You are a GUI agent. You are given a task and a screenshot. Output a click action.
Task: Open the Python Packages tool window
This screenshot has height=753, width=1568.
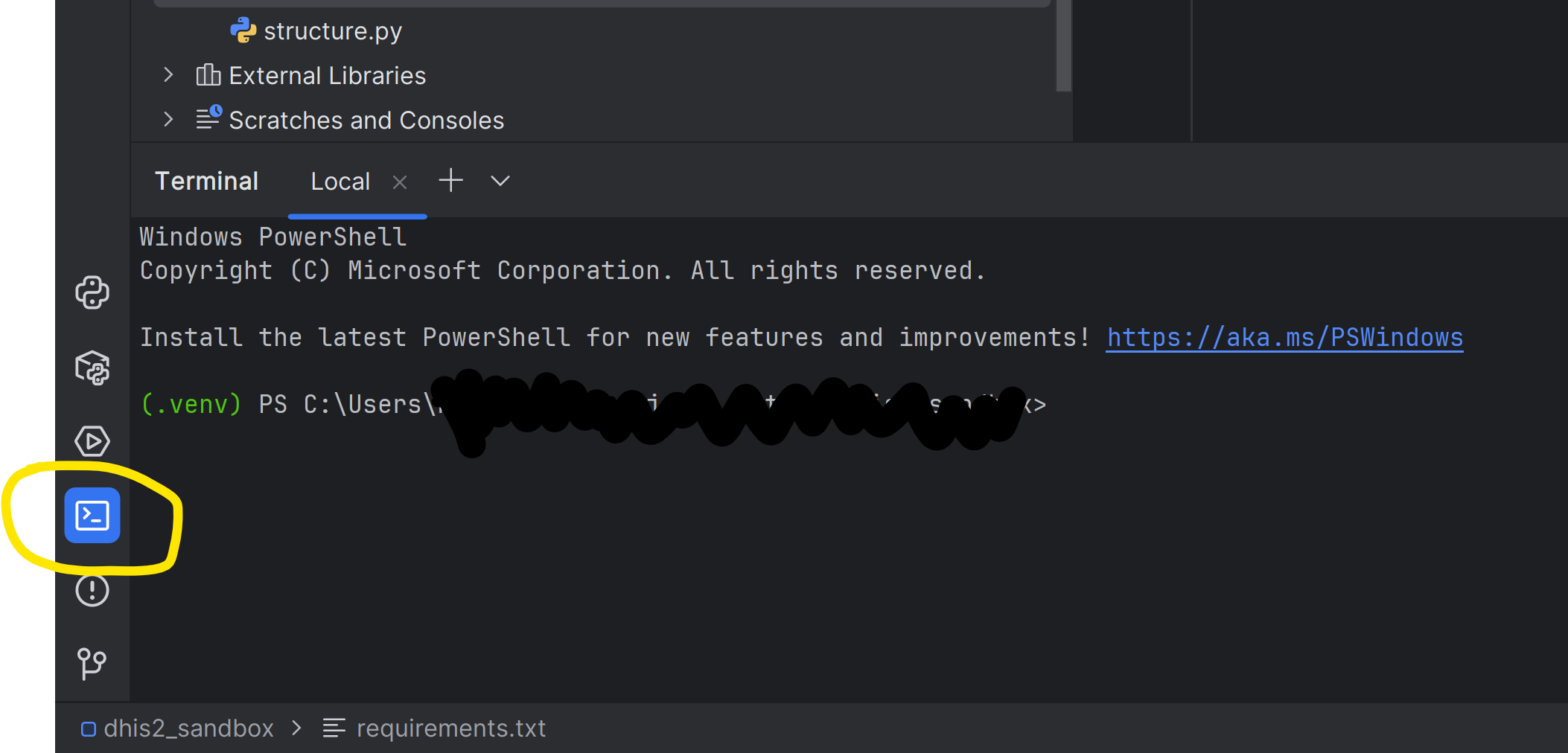(x=92, y=367)
